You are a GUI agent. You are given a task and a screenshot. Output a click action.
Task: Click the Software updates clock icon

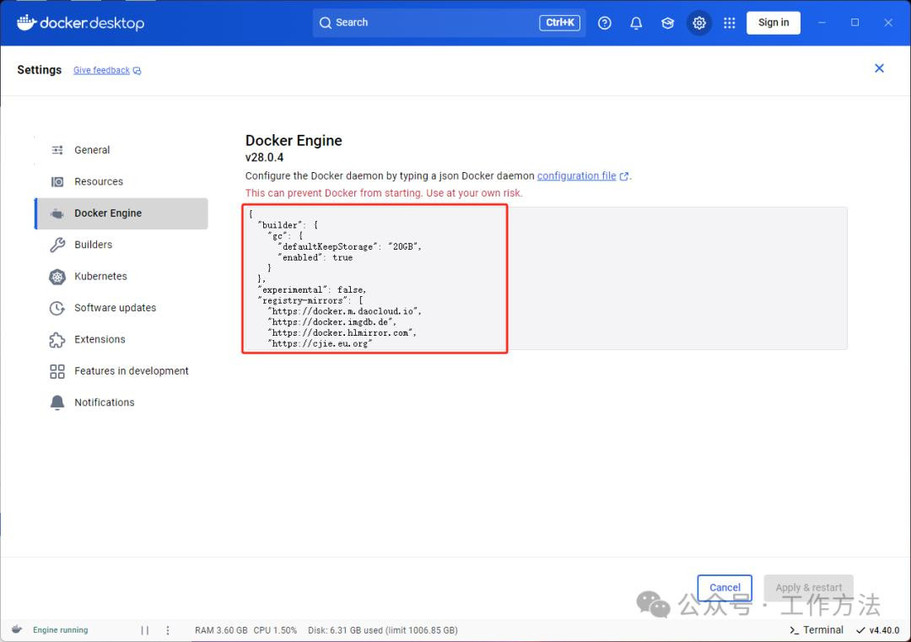57,308
